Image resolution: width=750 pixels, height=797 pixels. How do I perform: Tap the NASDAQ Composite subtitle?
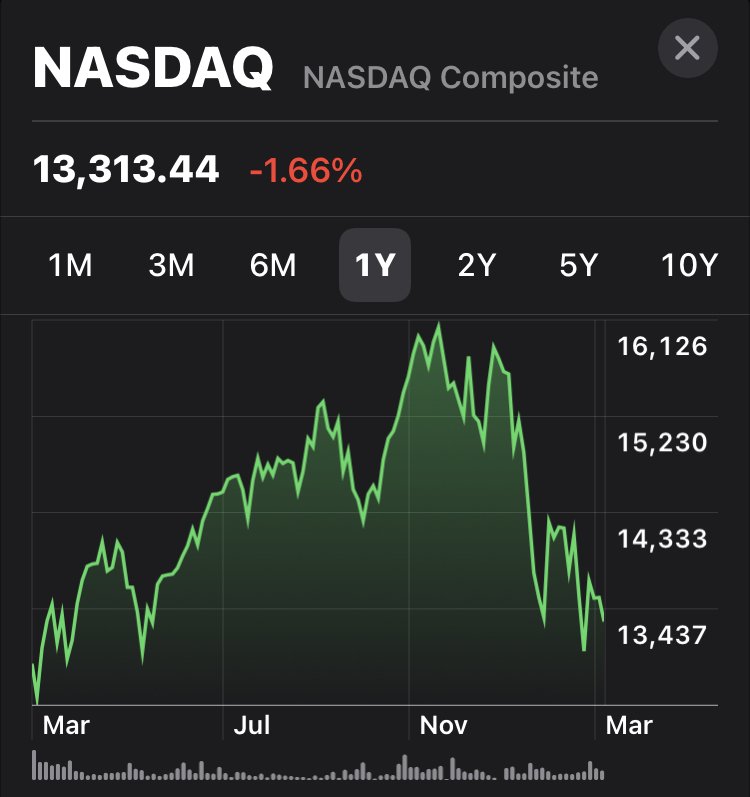pos(450,77)
